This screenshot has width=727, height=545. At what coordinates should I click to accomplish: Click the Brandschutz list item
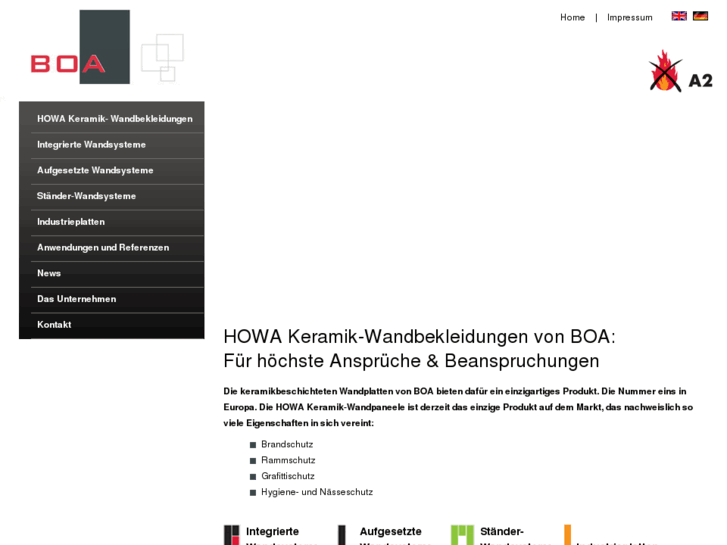click(287, 444)
